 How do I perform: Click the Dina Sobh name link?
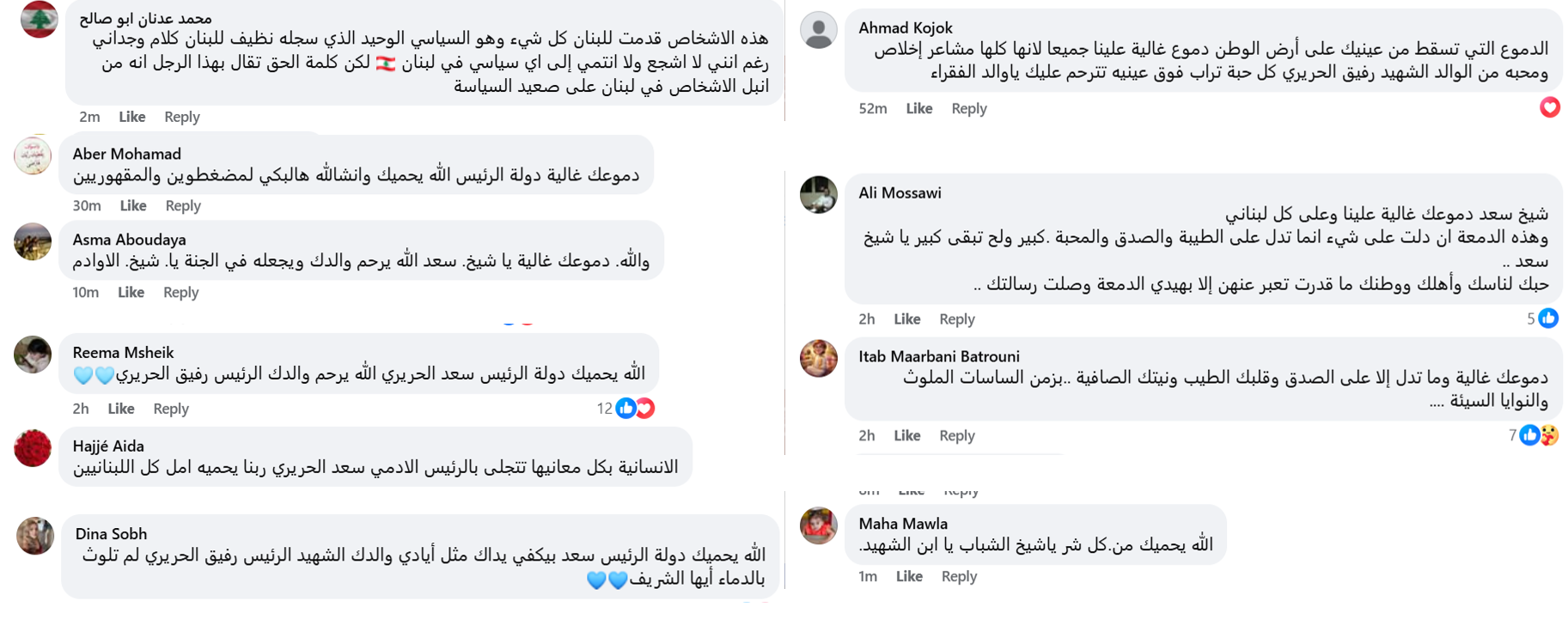[111, 534]
